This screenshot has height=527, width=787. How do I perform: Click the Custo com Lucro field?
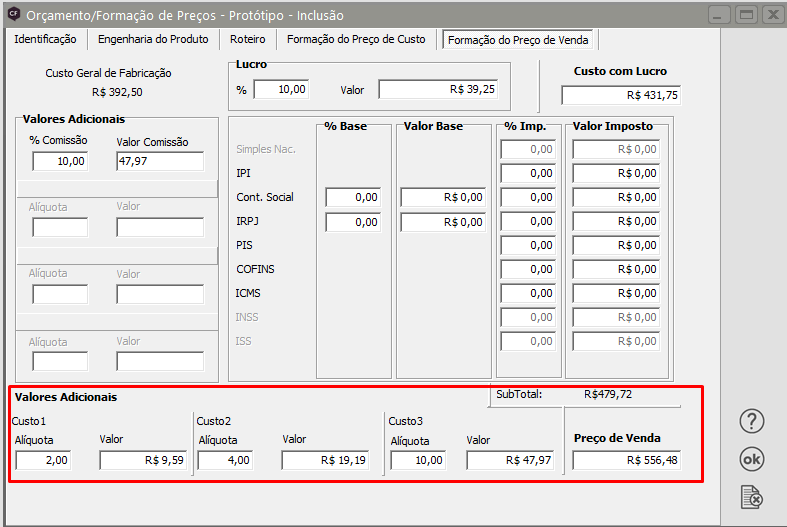pos(621,95)
